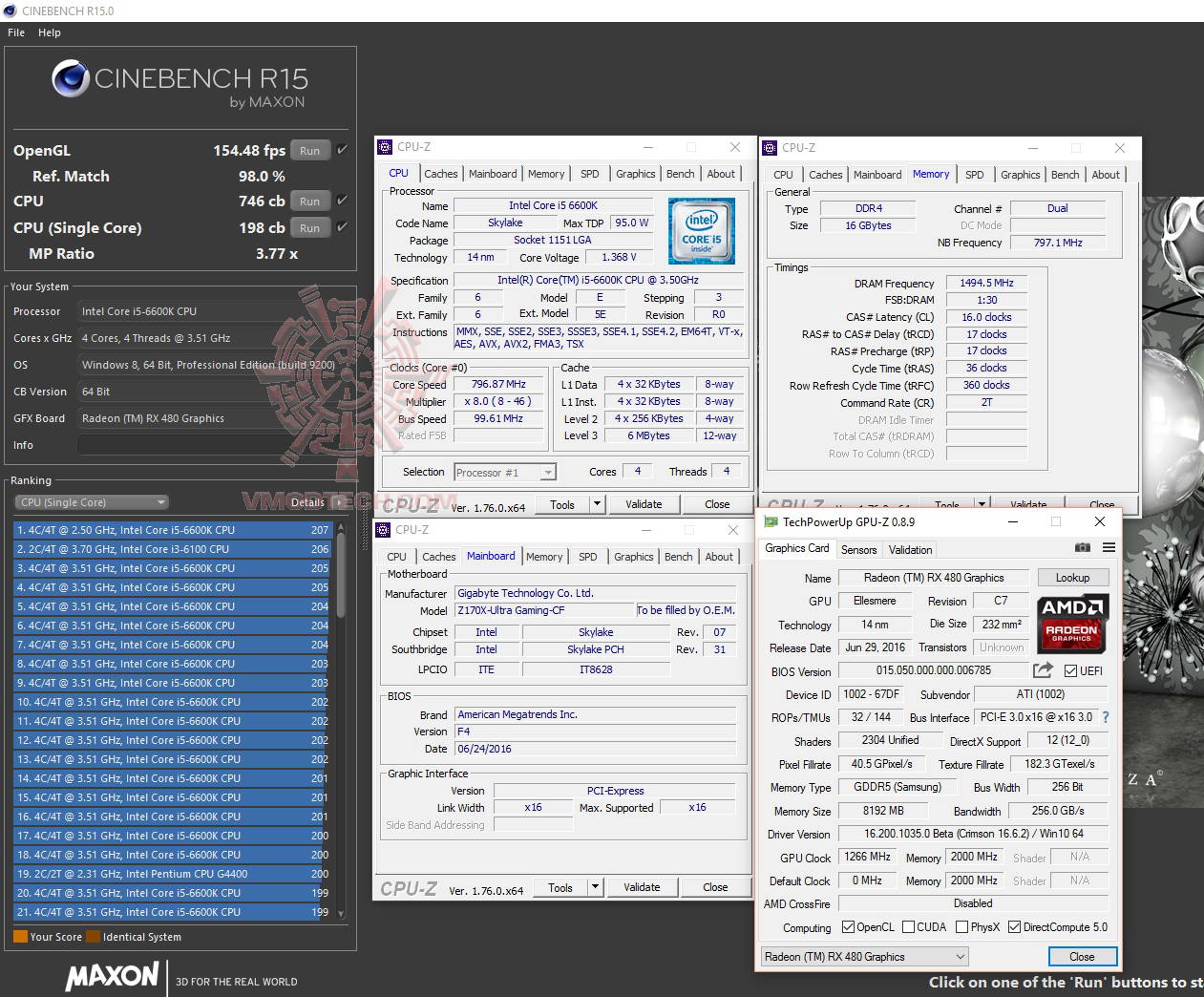This screenshot has width=1204, height=997.
Task: Click GPU-Z screenshot camera icon
Action: [x=1082, y=548]
